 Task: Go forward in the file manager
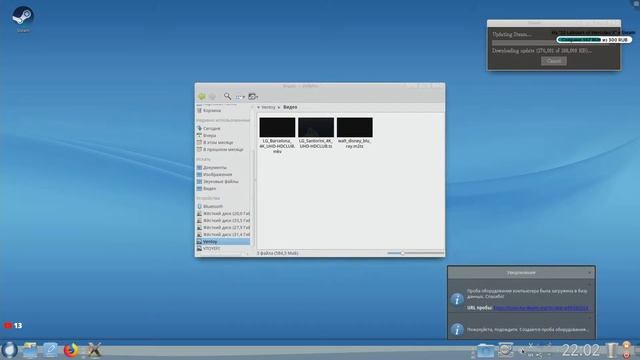tap(212, 97)
